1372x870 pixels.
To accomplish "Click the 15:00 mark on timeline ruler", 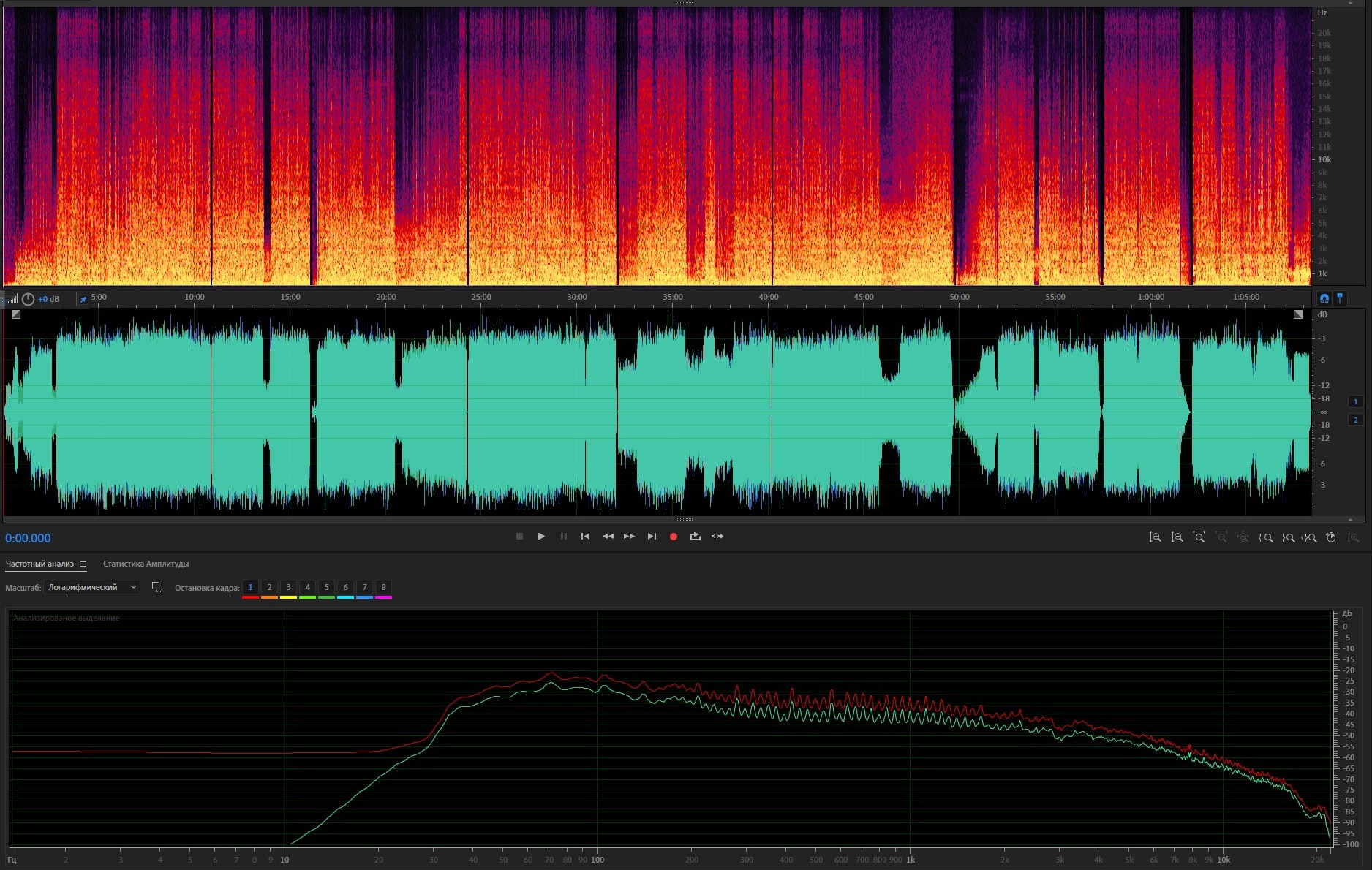I will (290, 297).
